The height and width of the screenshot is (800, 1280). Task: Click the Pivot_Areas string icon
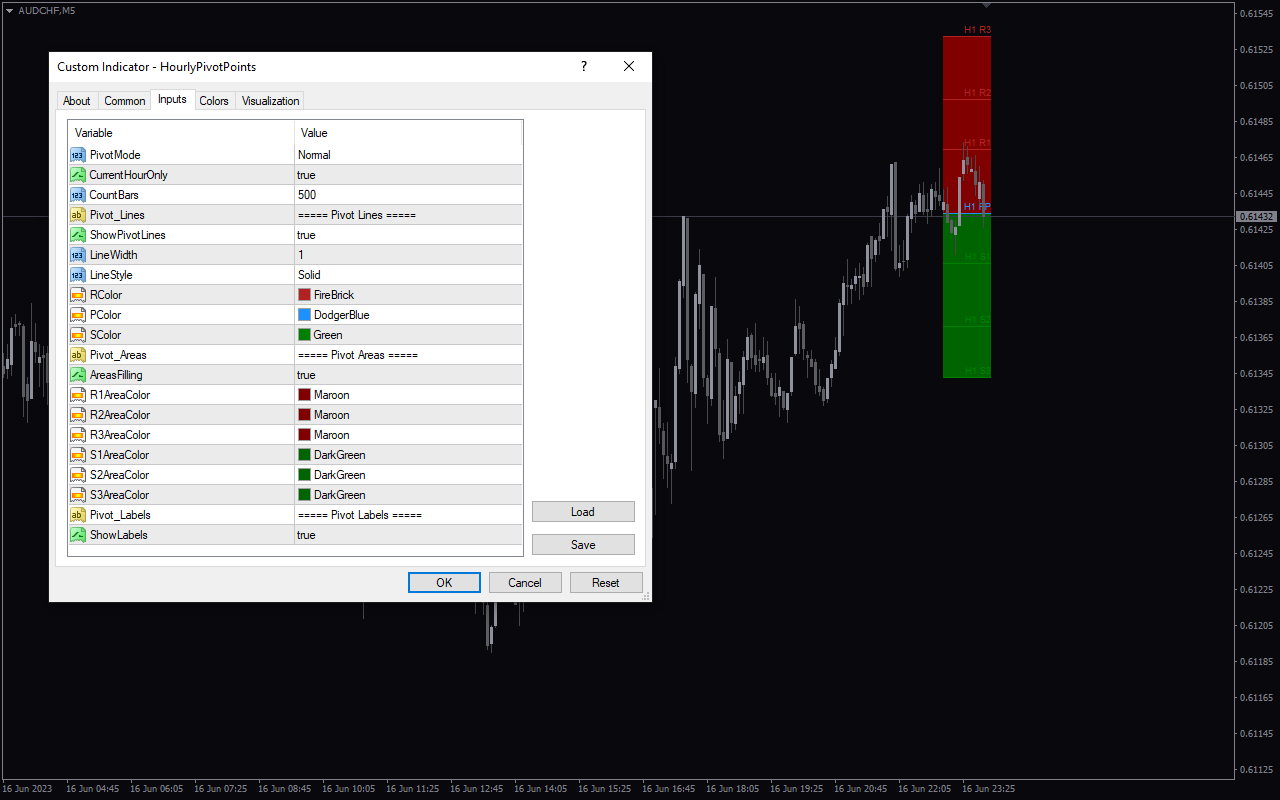tap(77, 355)
